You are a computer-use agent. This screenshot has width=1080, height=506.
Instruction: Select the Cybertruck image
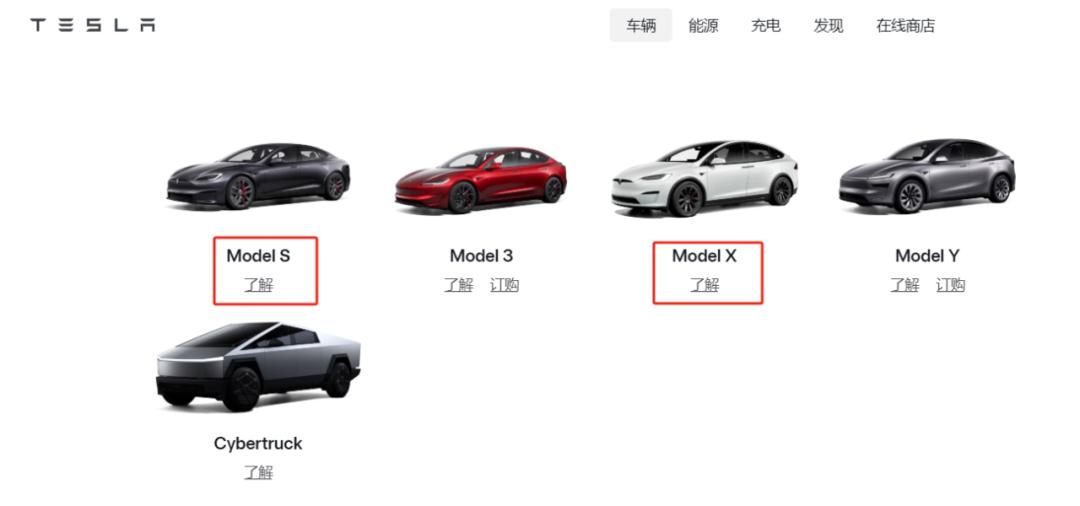coord(258,366)
